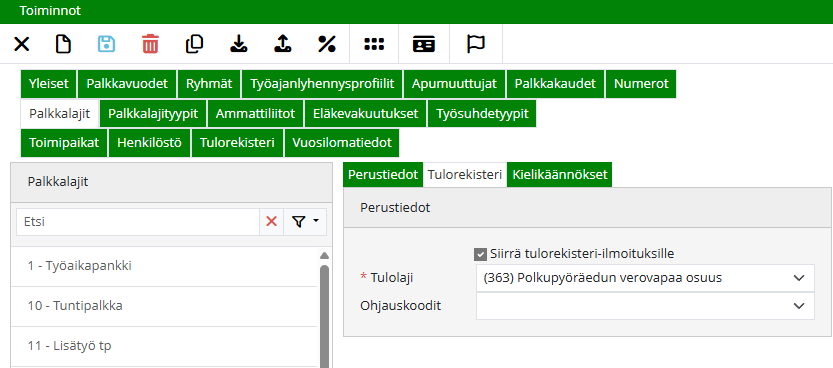This screenshot has height=368, width=833.
Task: Open the Palkkavuodet tab
Action: [128, 84]
